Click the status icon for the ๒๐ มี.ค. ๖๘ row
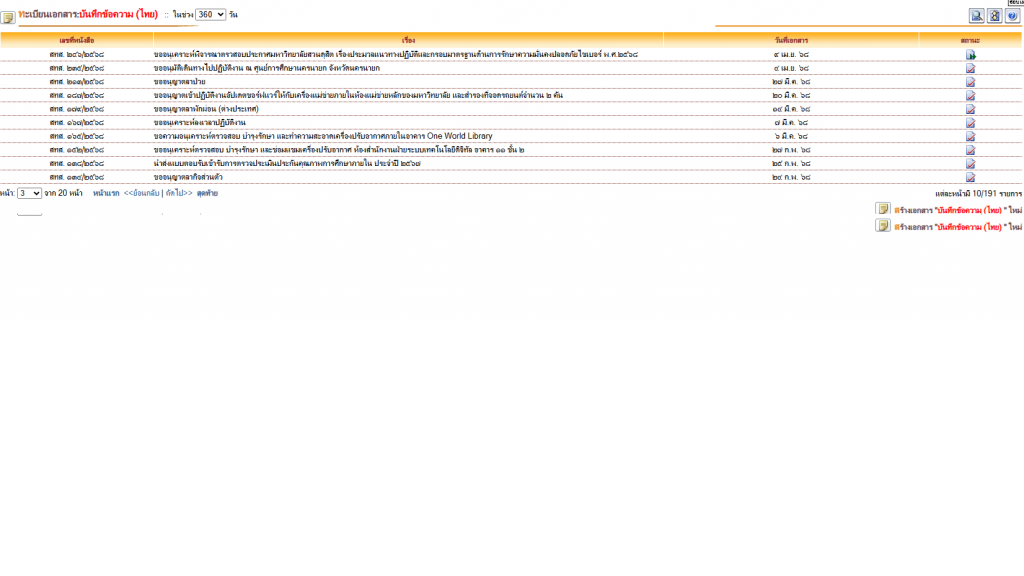 (970, 95)
